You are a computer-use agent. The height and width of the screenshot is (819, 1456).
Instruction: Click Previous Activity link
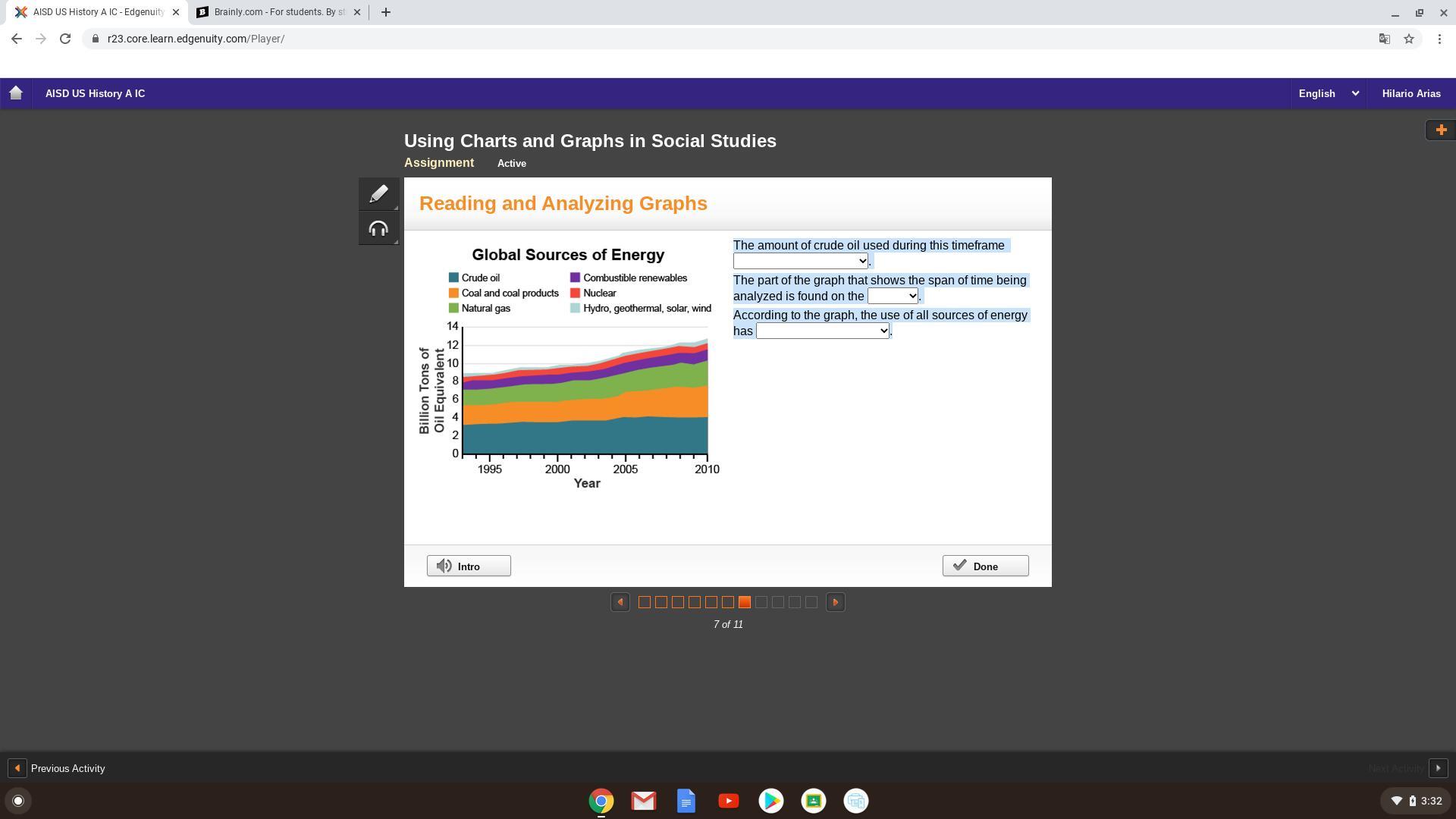coord(67,768)
